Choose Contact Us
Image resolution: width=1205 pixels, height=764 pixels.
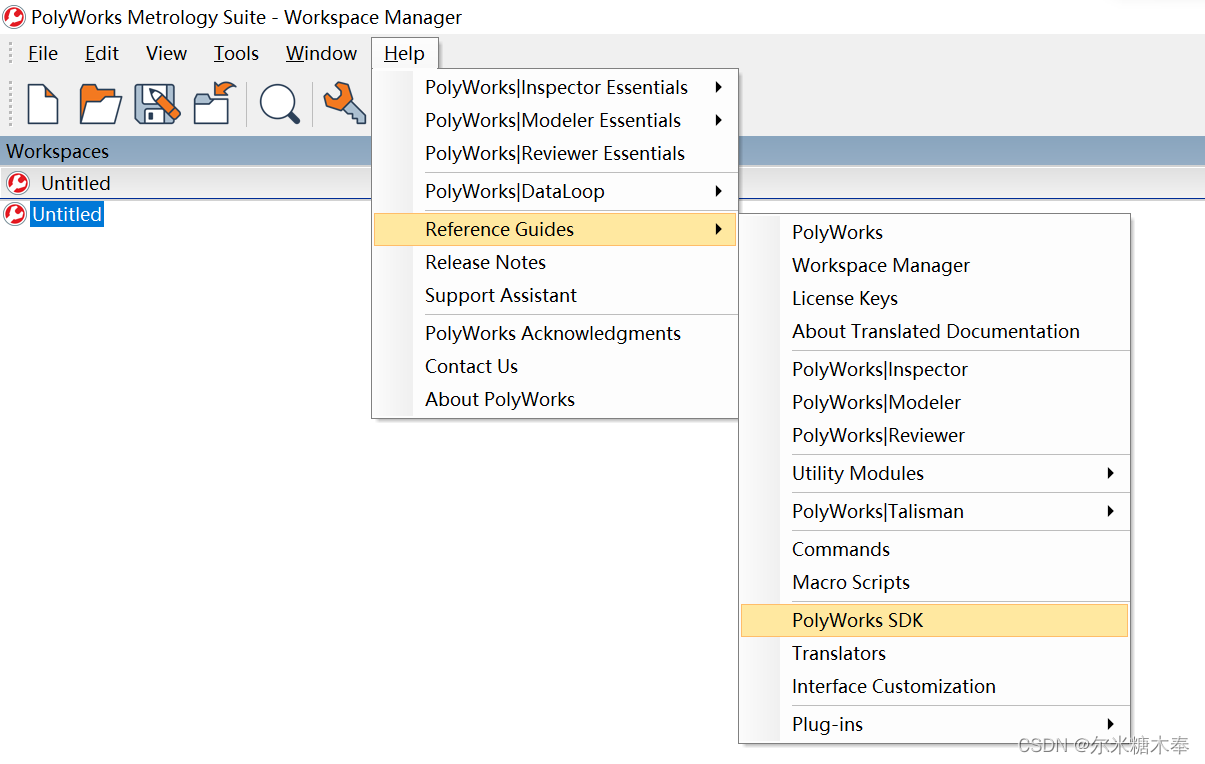(x=555, y=367)
